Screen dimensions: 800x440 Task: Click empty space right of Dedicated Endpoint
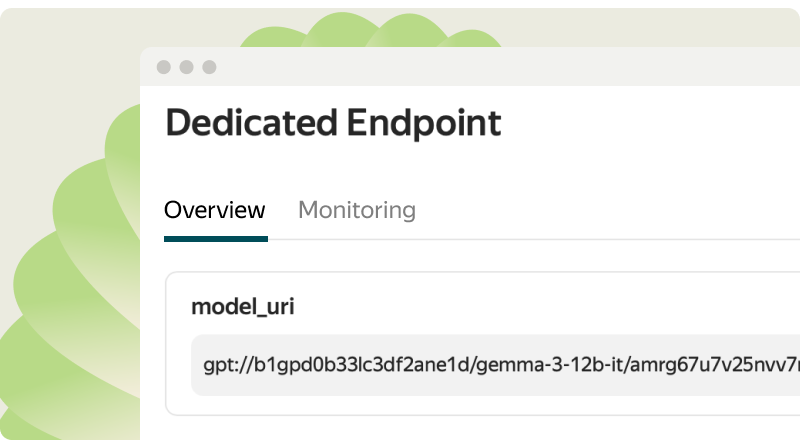click(x=650, y=124)
